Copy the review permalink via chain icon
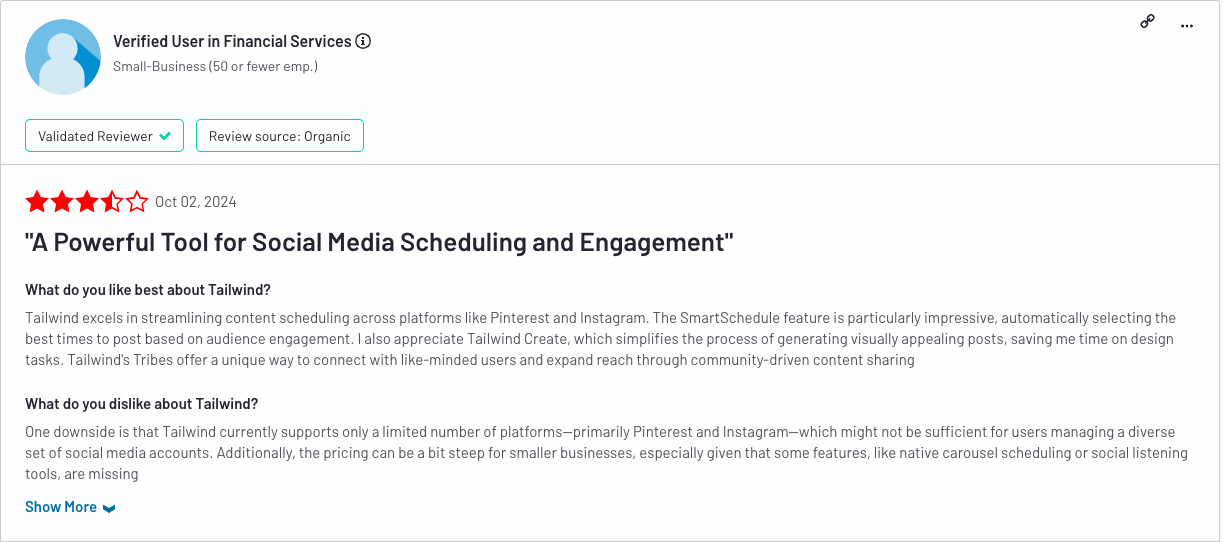The height and width of the screenshot is (542, 1223). tap(1148, 22)
